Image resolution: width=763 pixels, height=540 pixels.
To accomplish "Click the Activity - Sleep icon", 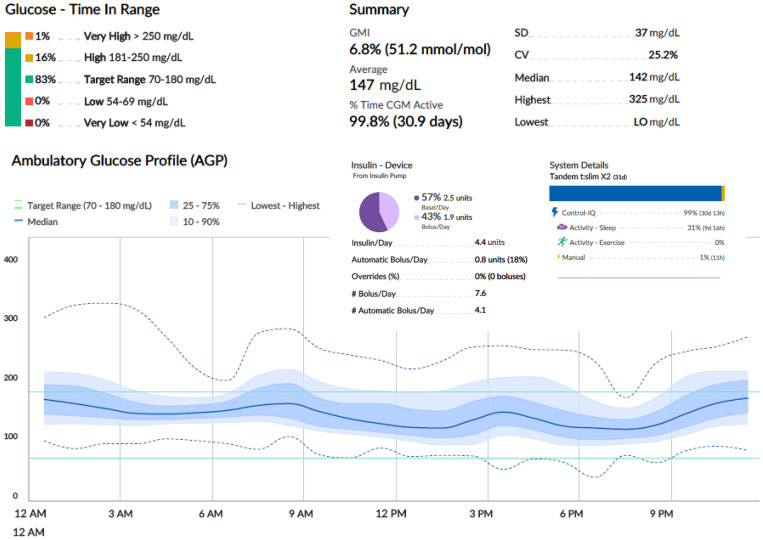I will coord(562,227).
